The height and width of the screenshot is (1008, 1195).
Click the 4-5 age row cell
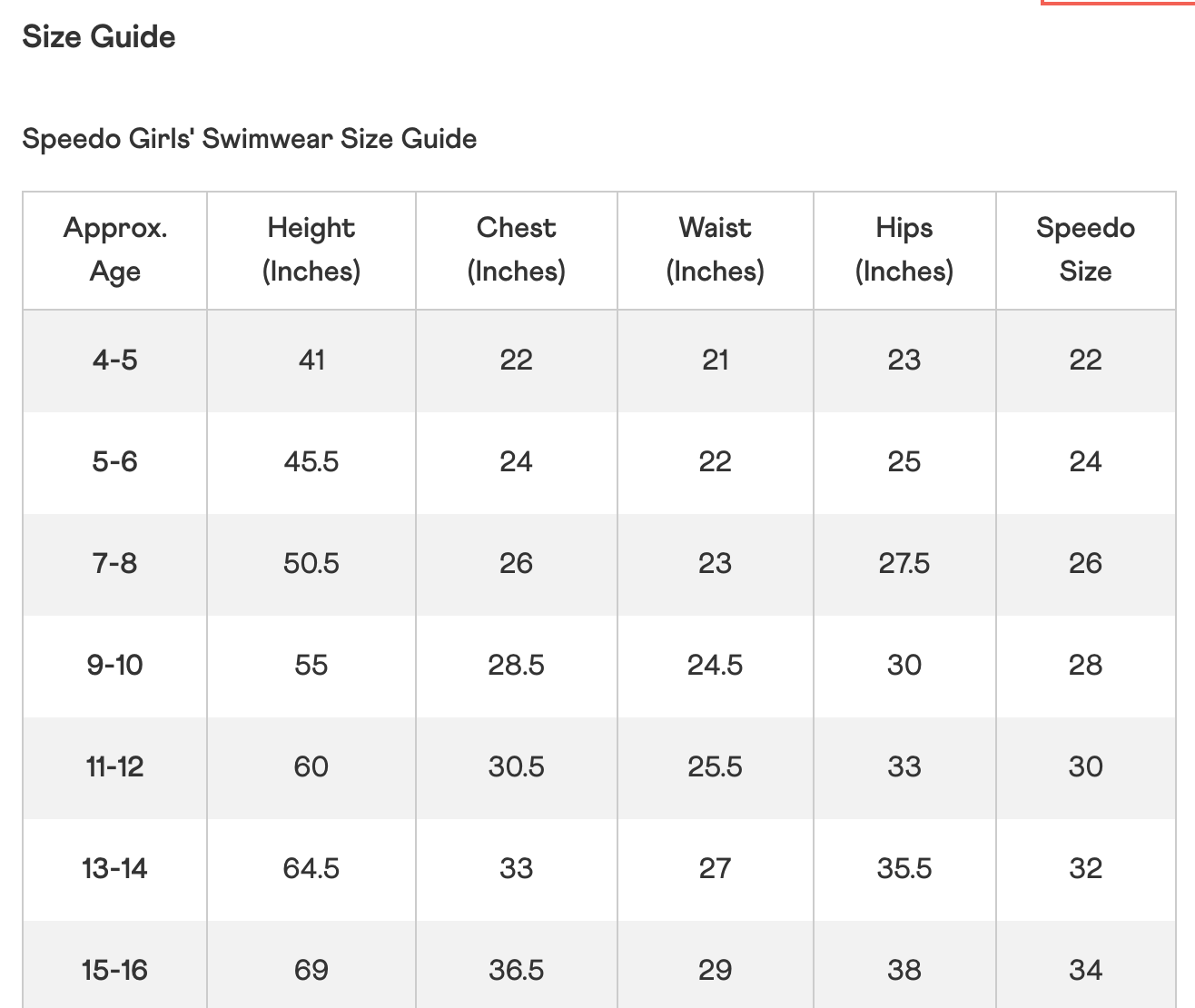pos(115,361)
